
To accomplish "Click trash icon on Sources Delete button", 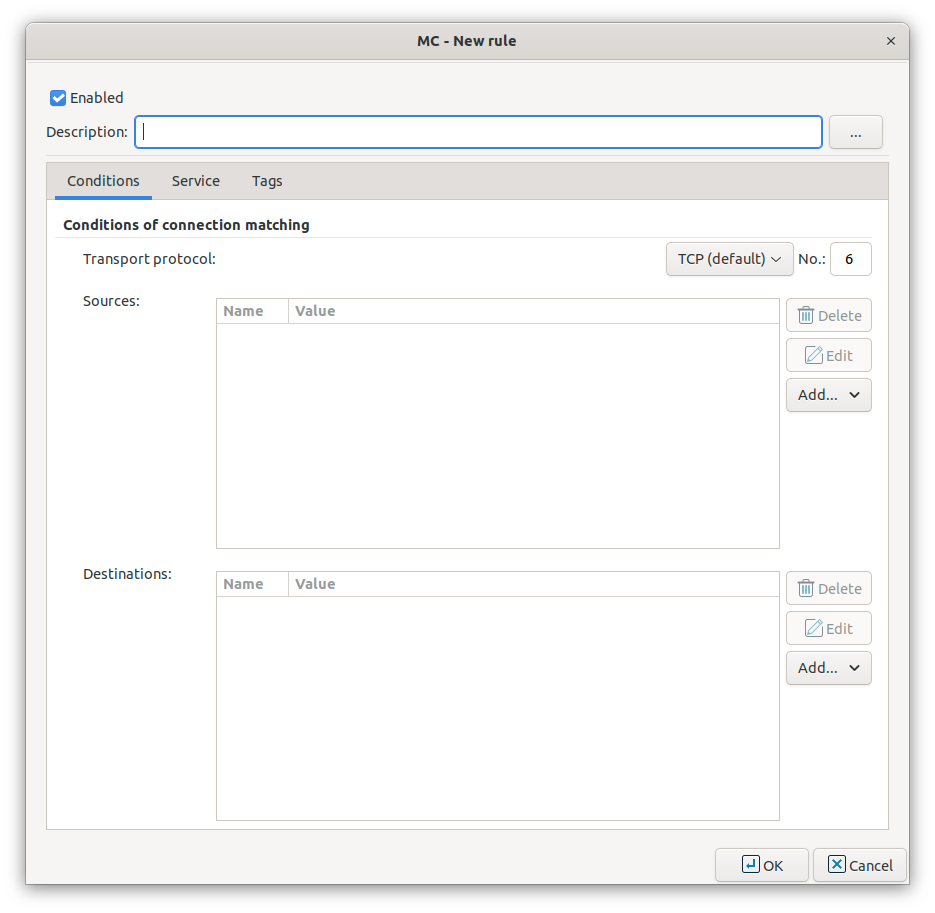I will [x=805, y=316].
